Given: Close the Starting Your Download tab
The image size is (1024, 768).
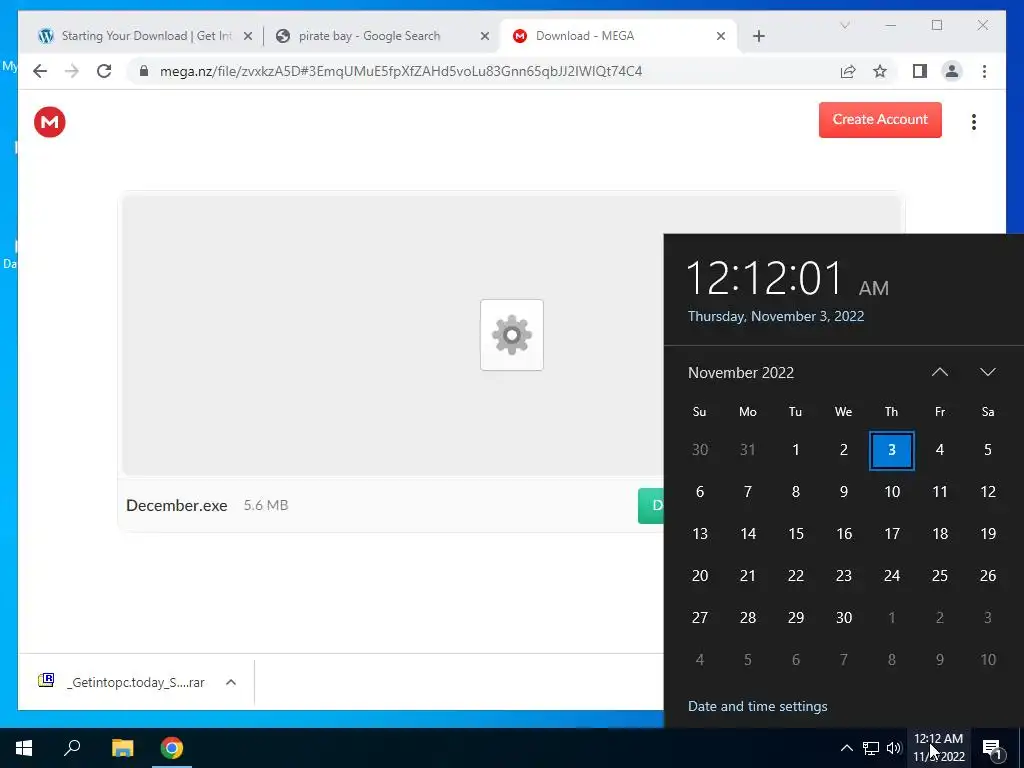Looking at the screenshot, I should point(248,36).
